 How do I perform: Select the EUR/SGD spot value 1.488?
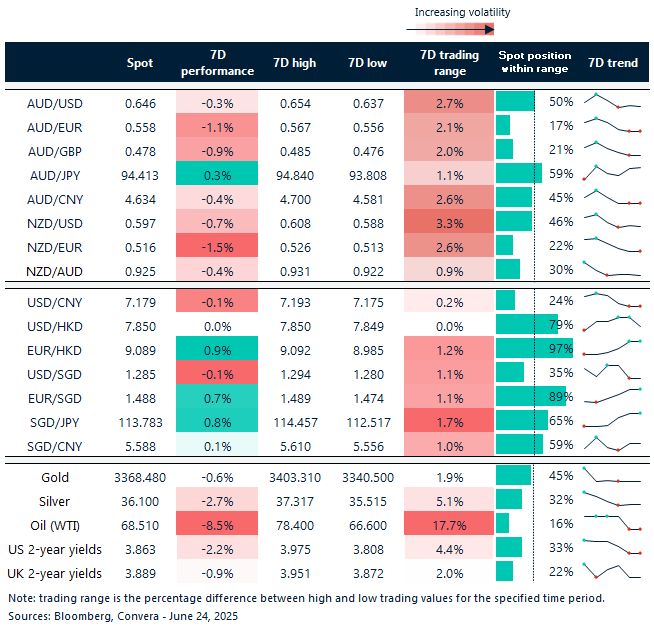[x=140, y=399]
